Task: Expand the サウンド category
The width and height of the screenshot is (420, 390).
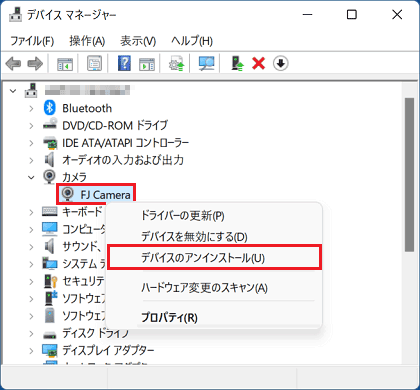Action: pyautogui.click(x=31, y=247)
